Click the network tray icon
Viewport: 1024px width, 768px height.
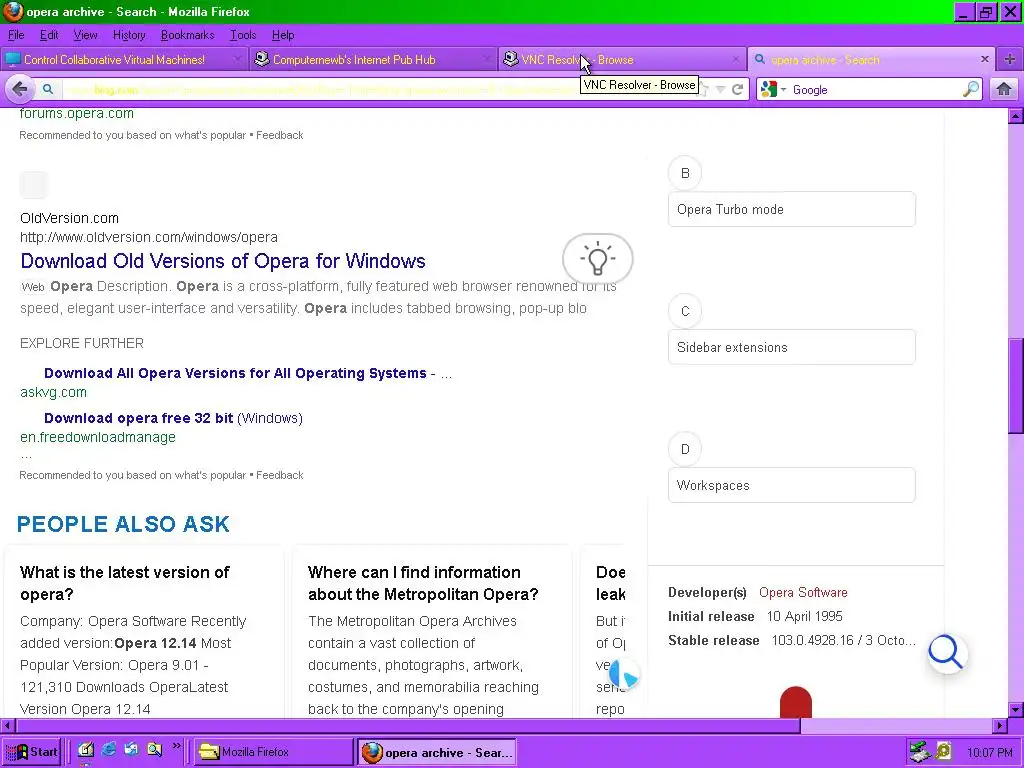(921, 752)
